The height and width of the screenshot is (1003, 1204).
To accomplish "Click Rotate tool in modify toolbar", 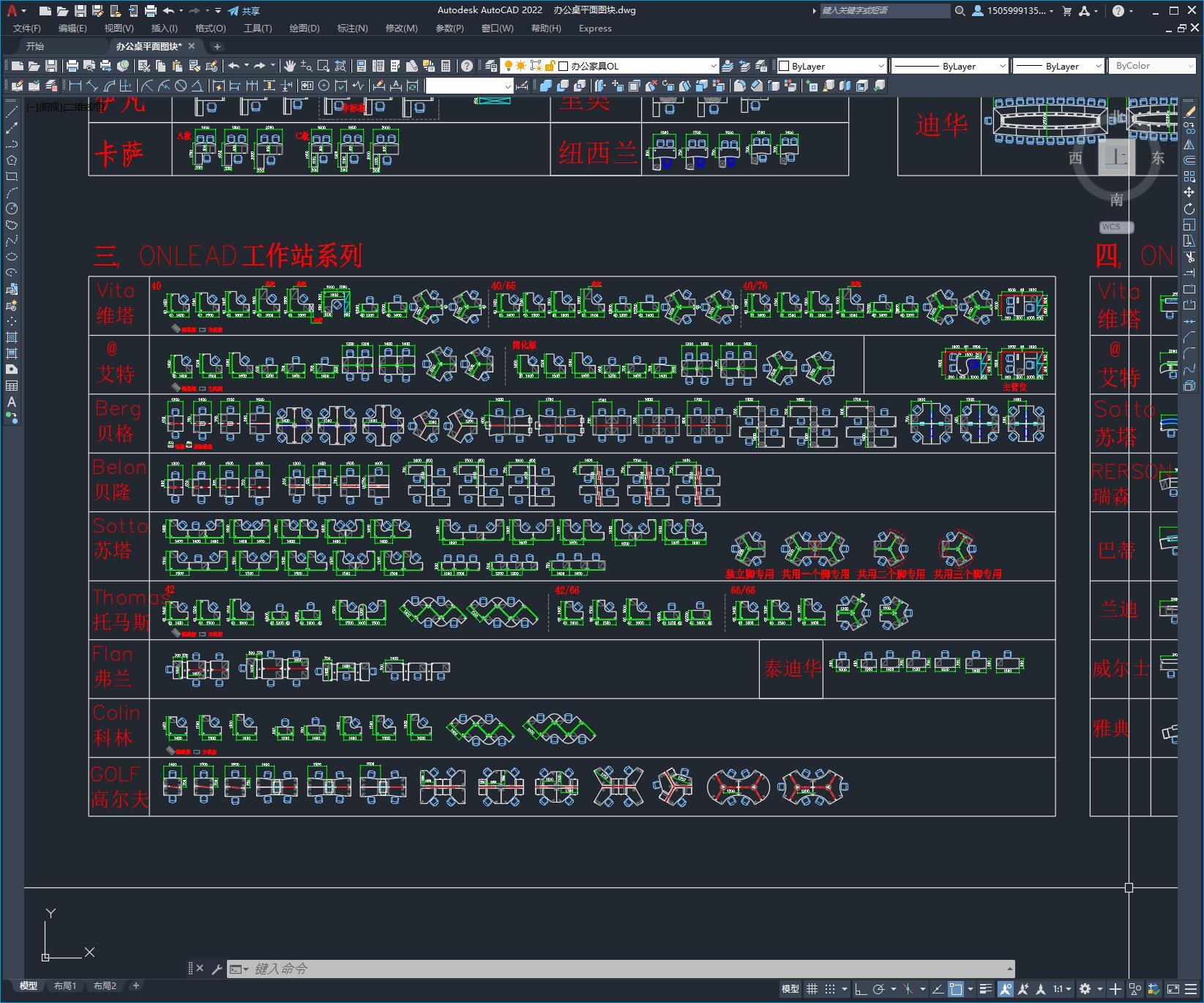I will coord(1189,209).
